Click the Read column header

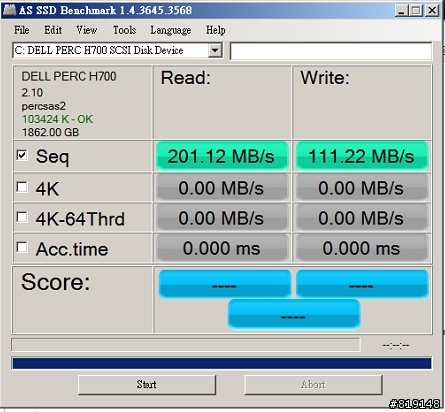point(186,78)
